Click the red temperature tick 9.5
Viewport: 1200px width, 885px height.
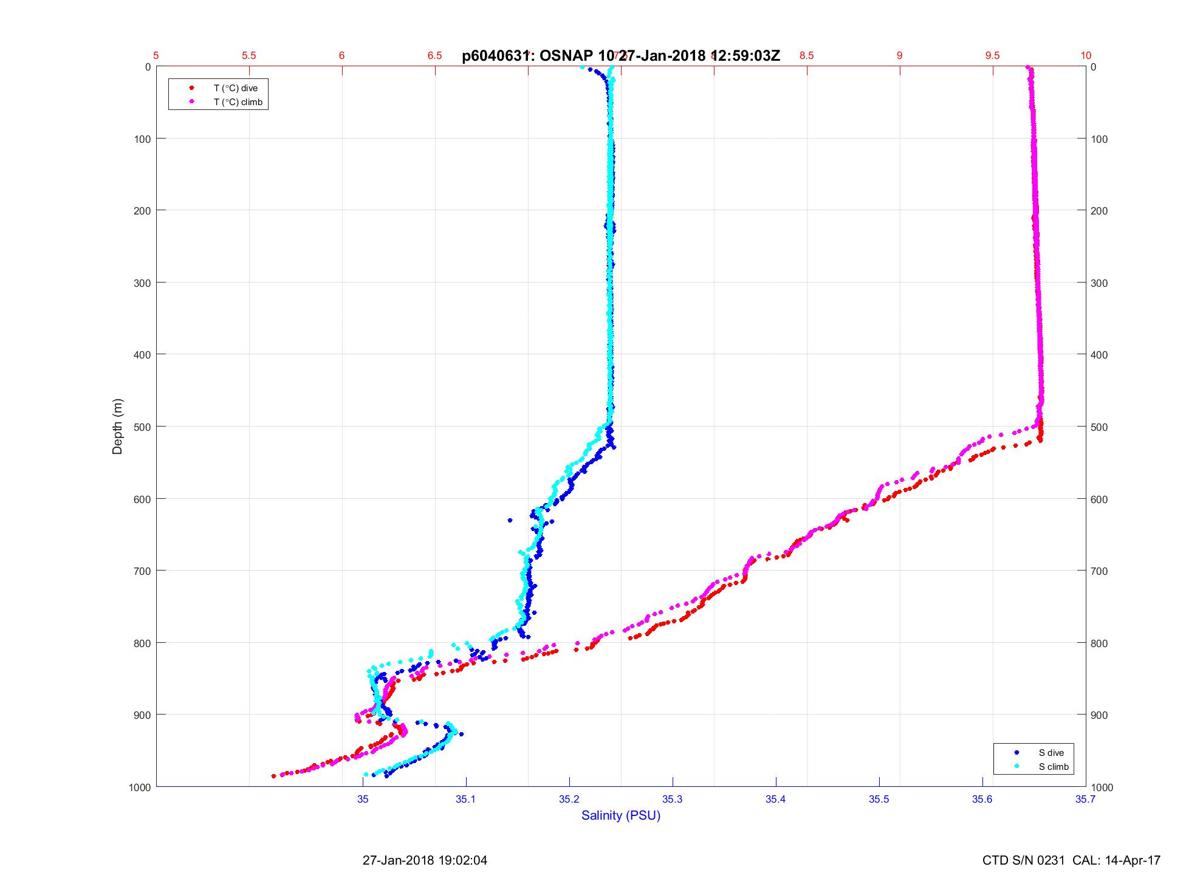point(992,56)
